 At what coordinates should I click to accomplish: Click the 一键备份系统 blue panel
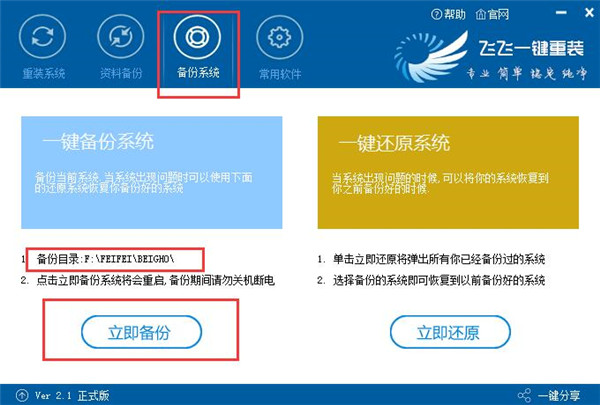(152, 173)
